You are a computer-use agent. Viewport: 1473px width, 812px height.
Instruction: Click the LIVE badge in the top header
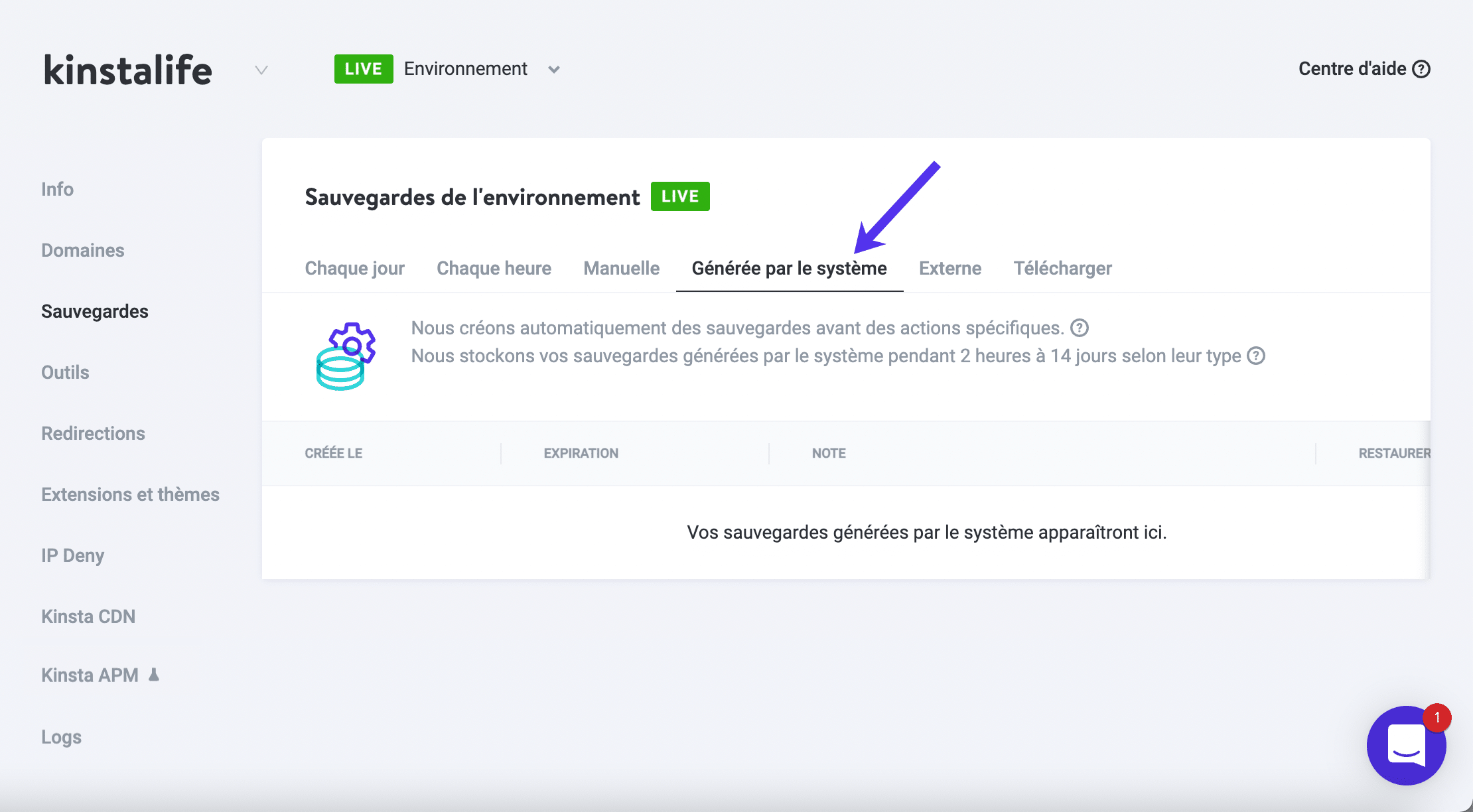click(x=363, y=68)
